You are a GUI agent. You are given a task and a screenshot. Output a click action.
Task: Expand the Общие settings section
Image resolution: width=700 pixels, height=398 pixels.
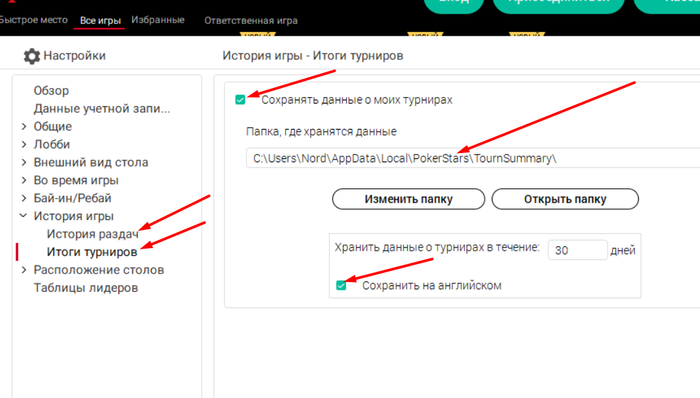click(x=24, y=127)
